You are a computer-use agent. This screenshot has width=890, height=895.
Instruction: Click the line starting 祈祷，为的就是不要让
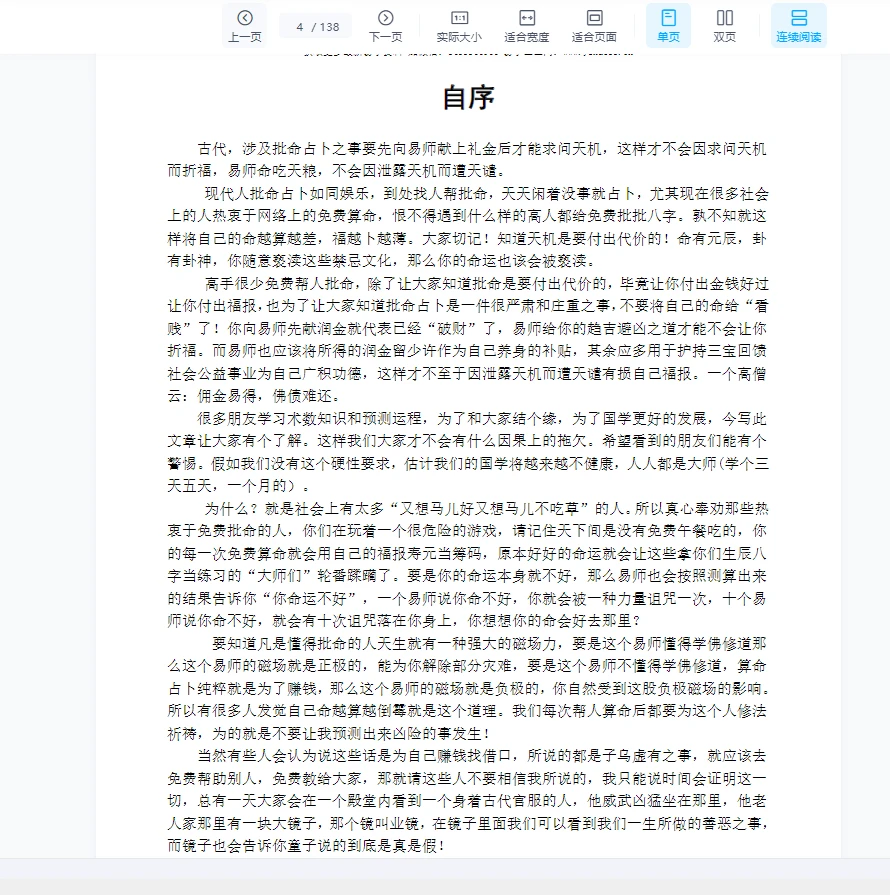[x=329, y=733]
